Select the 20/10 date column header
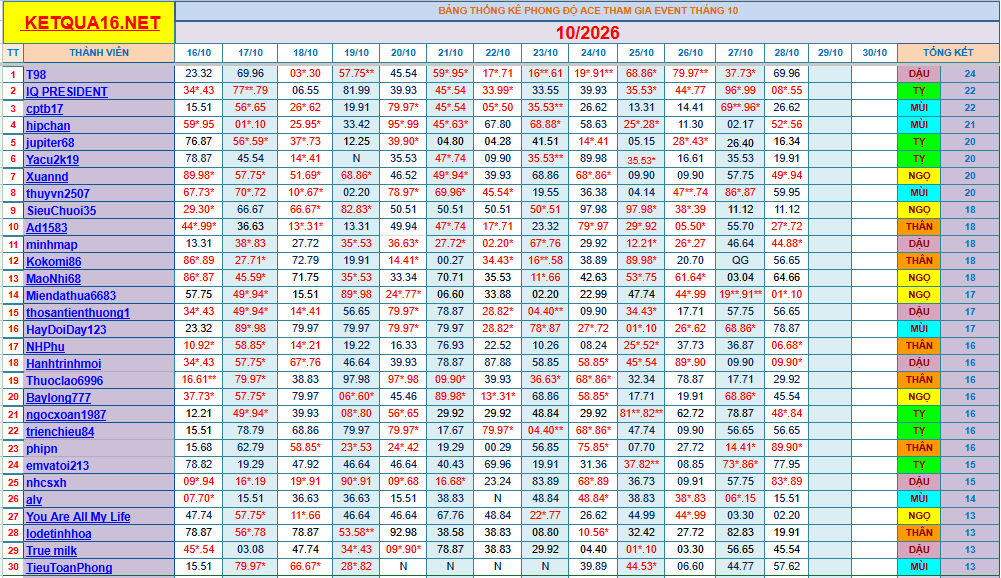The image size is (1001, 578). coord(403,53)
